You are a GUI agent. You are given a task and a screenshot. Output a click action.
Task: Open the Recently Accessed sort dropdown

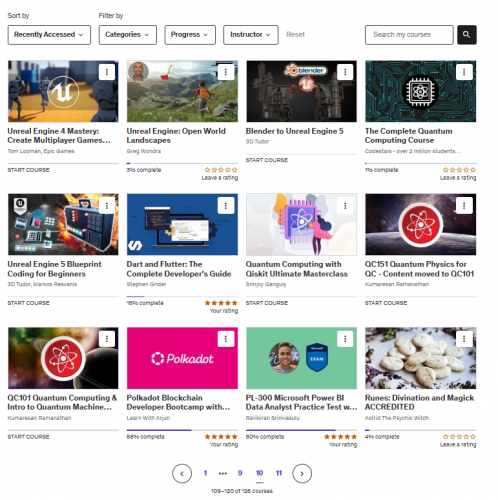[x=49, y=35]
